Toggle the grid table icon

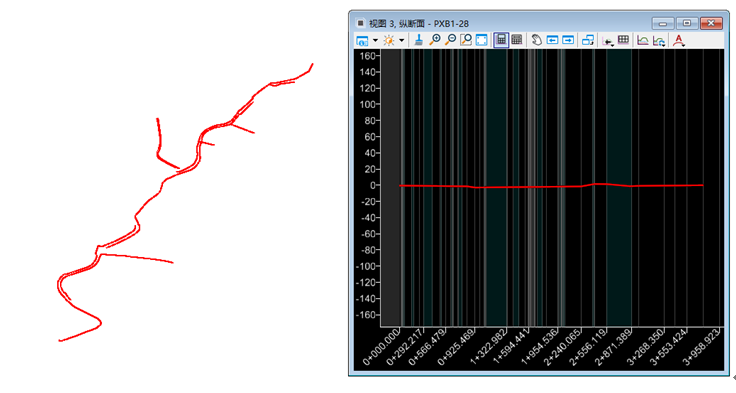click(x=623, y=40)
